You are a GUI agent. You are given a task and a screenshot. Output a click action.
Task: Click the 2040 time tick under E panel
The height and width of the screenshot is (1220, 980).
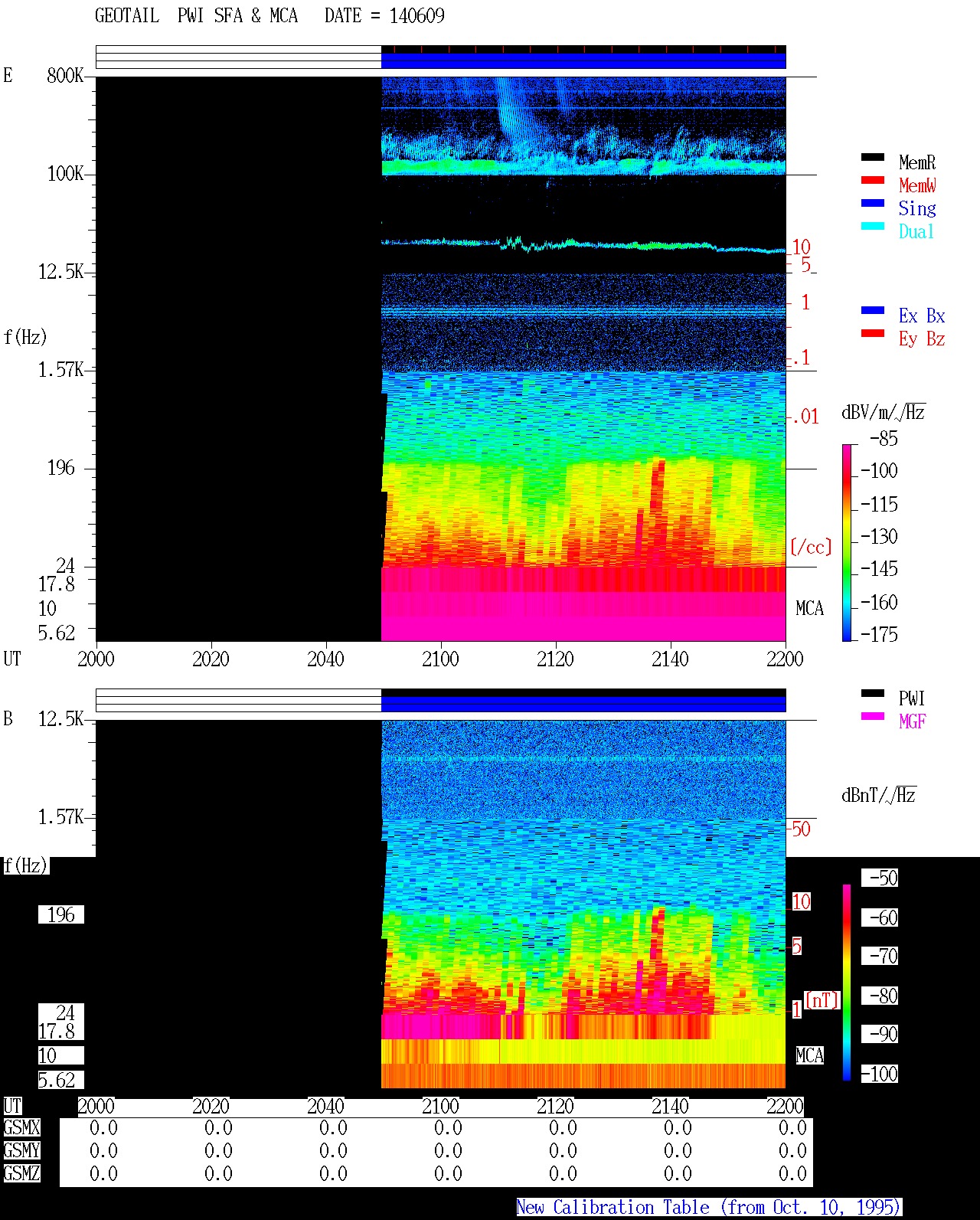coord(325,659)
